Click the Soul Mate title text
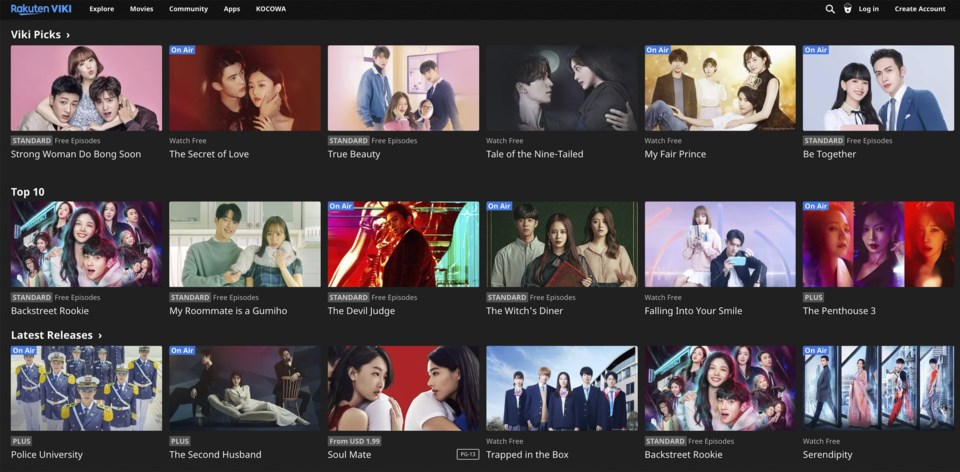This screenshot has width=960, height=472. point(349,455)
